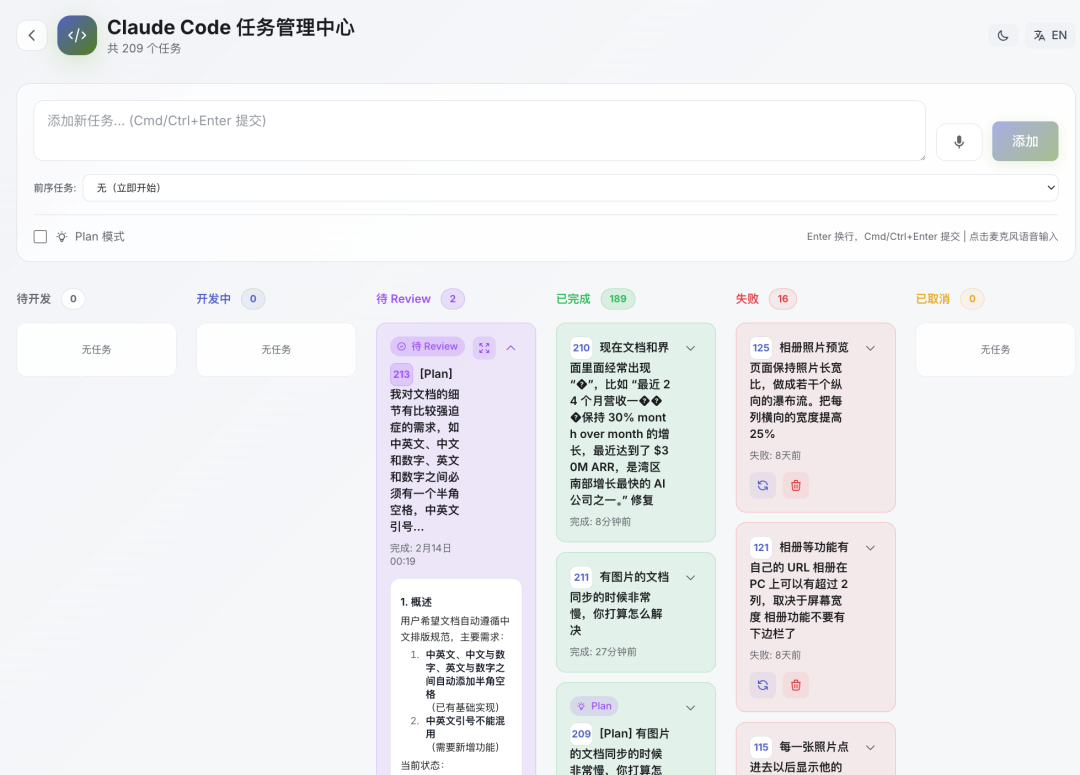This screenshot has height=775, width=1080.
Task: Enable the Plan 模式 checkbox
Action: click(40, 237)
